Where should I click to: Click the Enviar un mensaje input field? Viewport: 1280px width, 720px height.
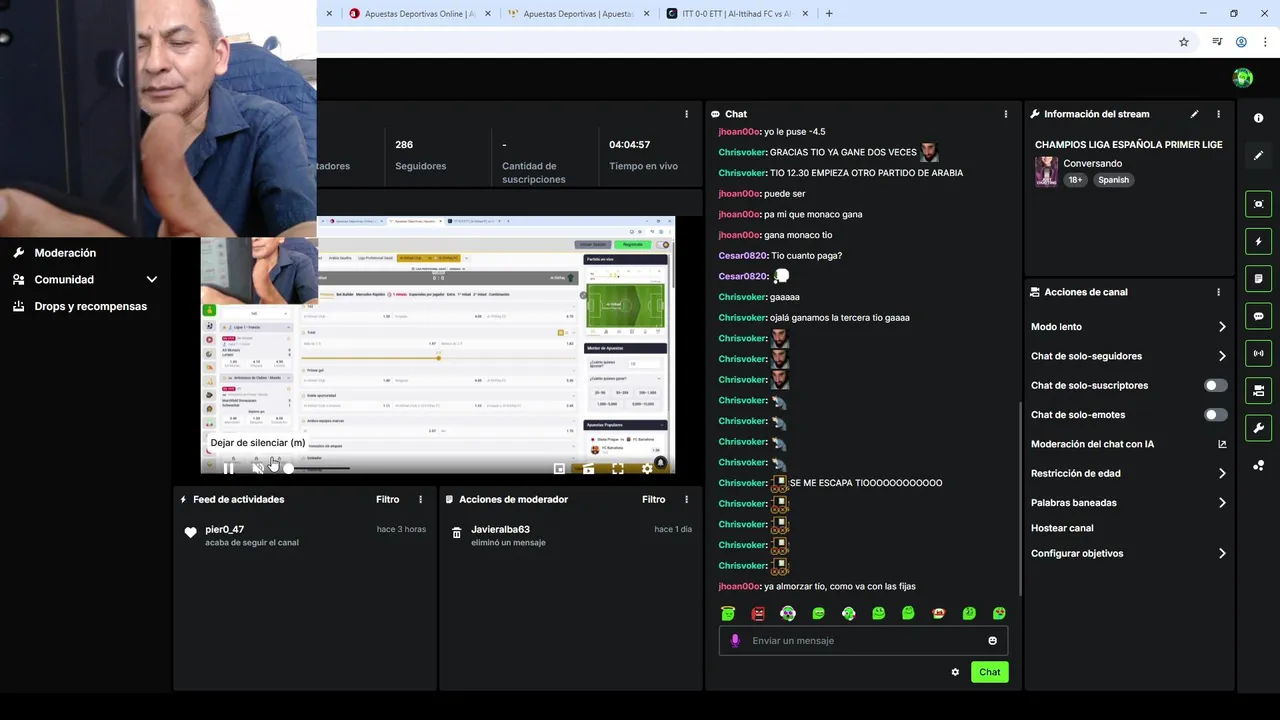pos(863,641)
